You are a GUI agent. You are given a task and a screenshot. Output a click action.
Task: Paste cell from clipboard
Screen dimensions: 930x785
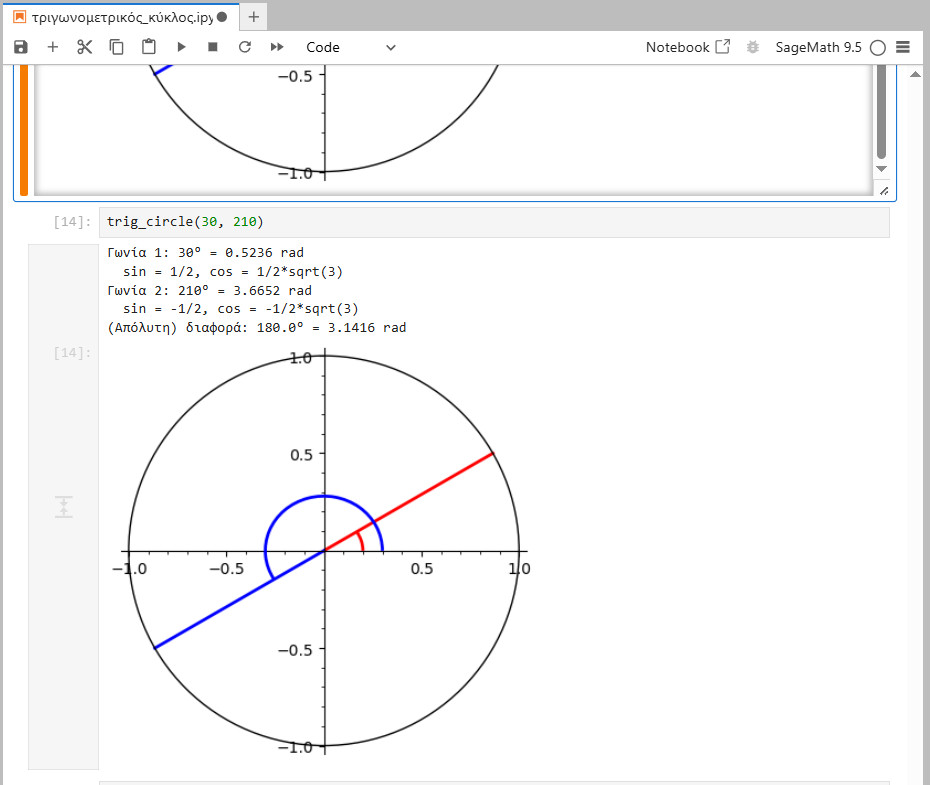coord(149,47)
